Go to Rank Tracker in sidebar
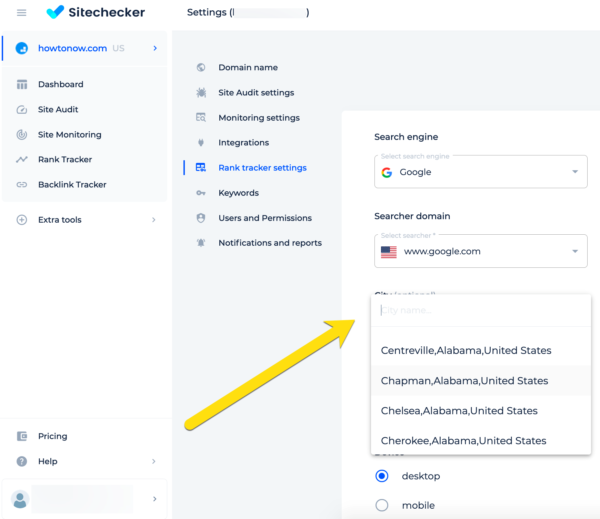The image size is (600, 519). click(x=65, y=160)
